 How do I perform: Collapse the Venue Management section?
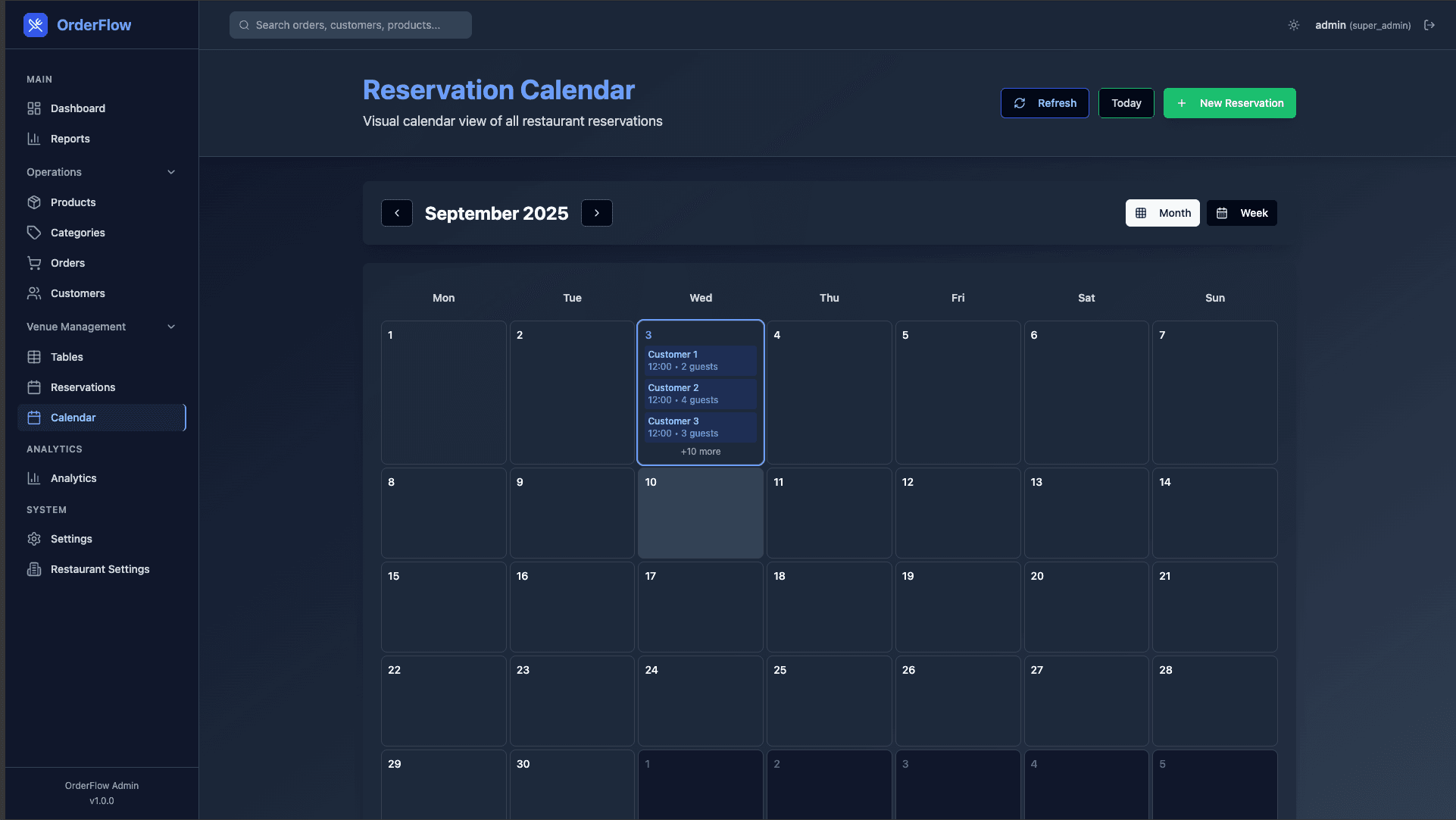coord(171,327)
